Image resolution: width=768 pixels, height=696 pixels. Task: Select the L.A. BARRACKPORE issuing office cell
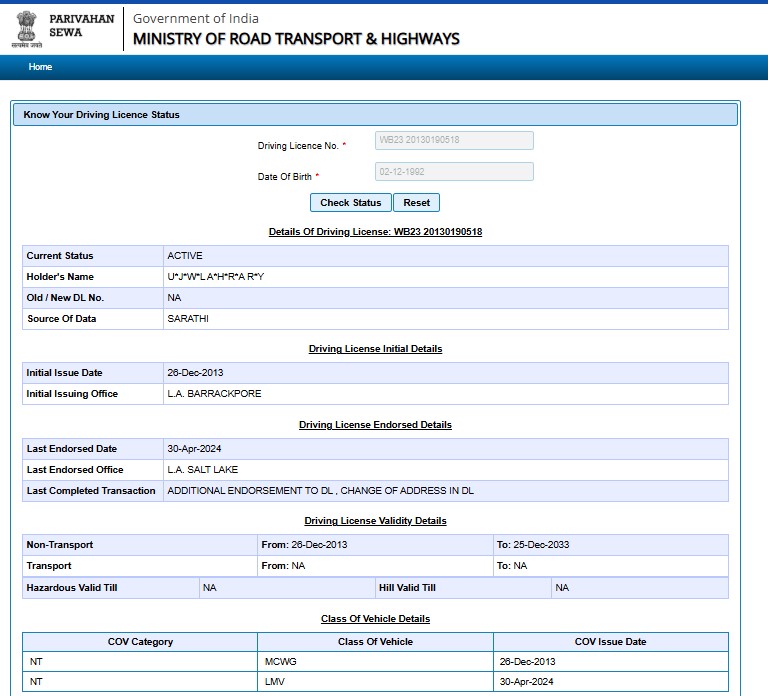click(x=214, y=394)
